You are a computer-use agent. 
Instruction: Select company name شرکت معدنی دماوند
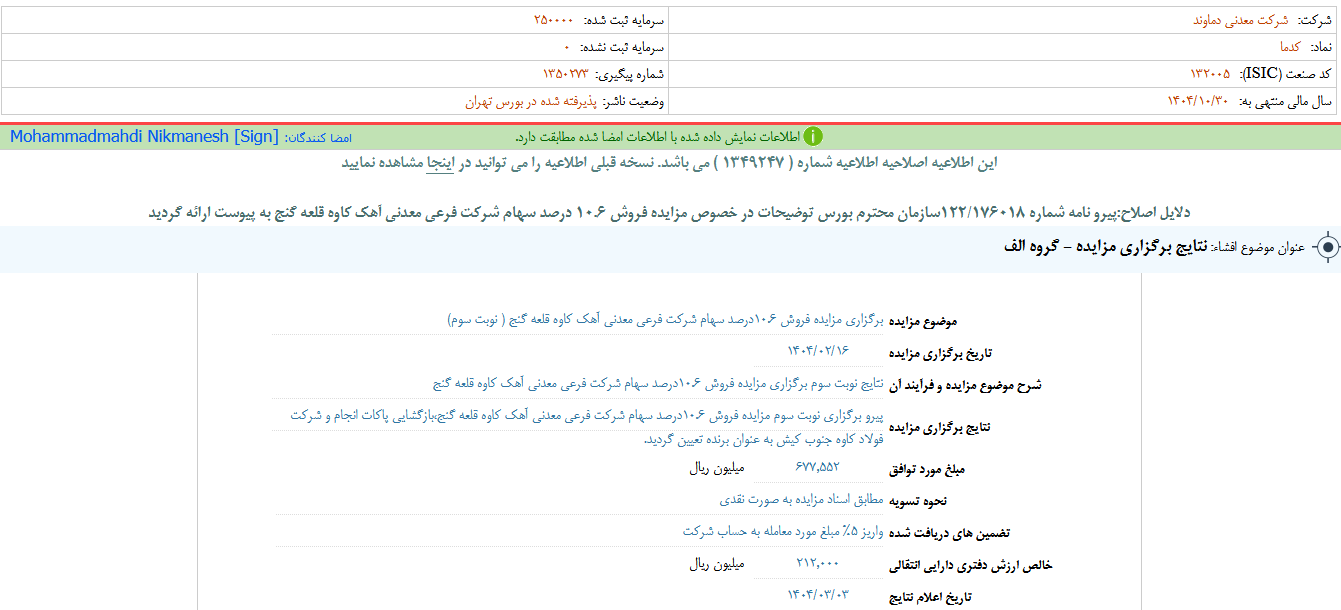coord(1240,20)
